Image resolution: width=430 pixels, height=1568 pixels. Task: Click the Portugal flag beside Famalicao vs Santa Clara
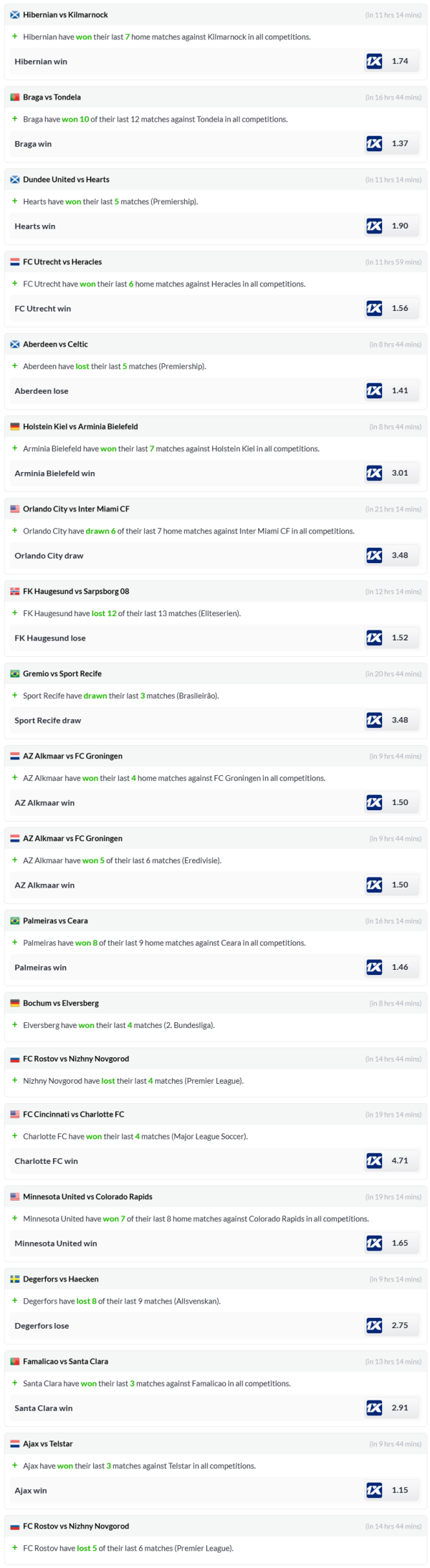15,1362
